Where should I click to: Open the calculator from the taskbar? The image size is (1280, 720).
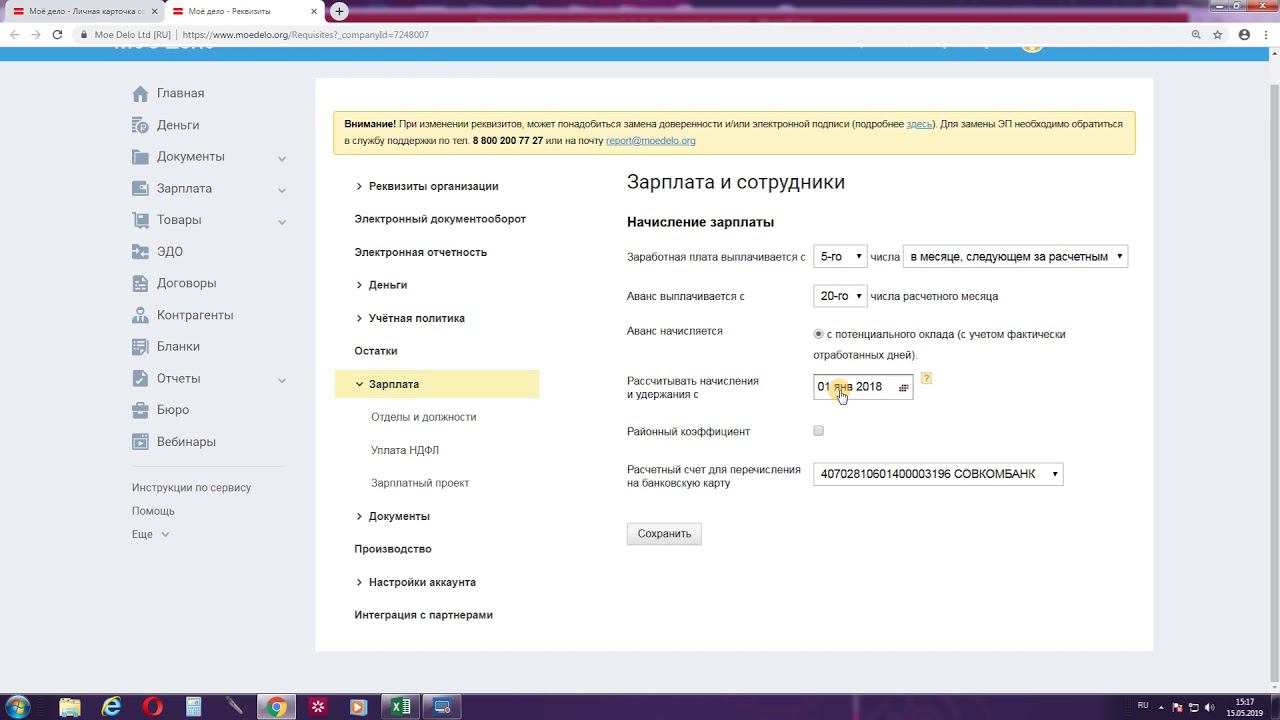click(194, 707)
